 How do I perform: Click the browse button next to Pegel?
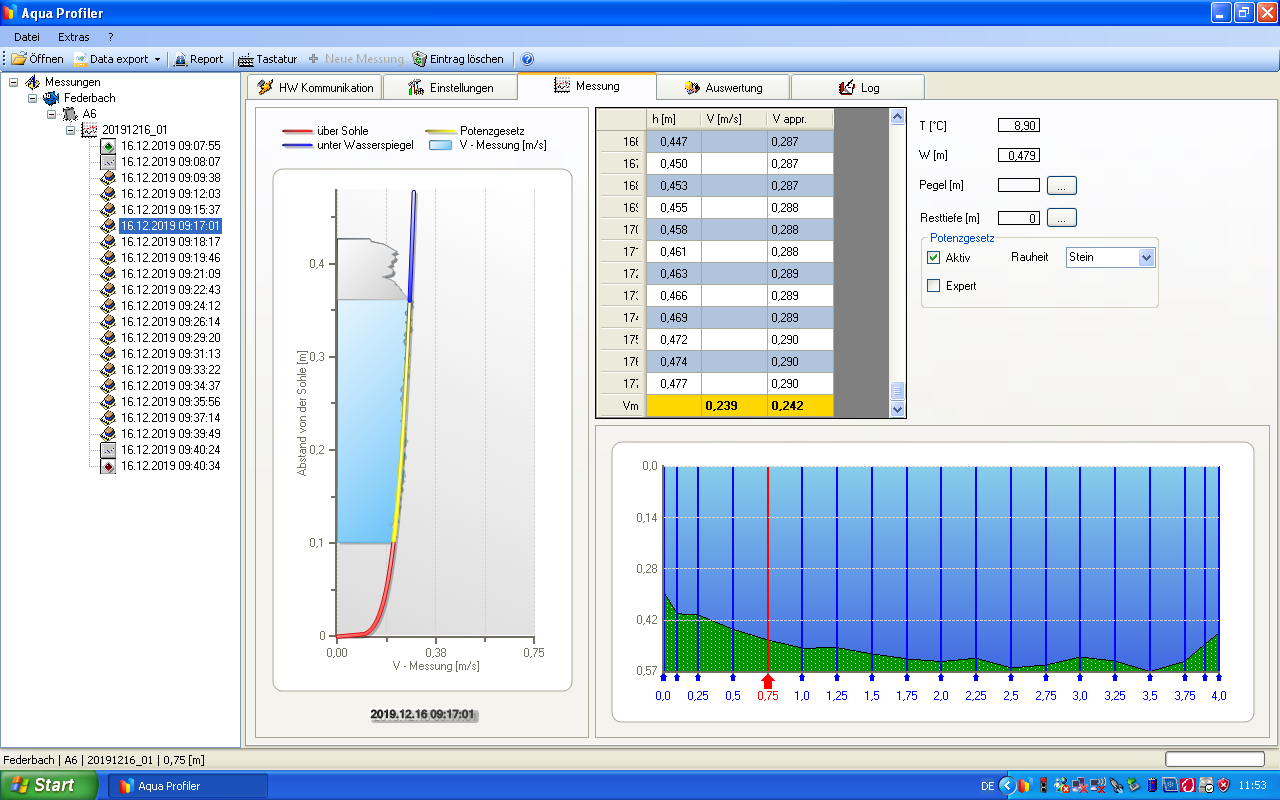tap(1062, 186)
